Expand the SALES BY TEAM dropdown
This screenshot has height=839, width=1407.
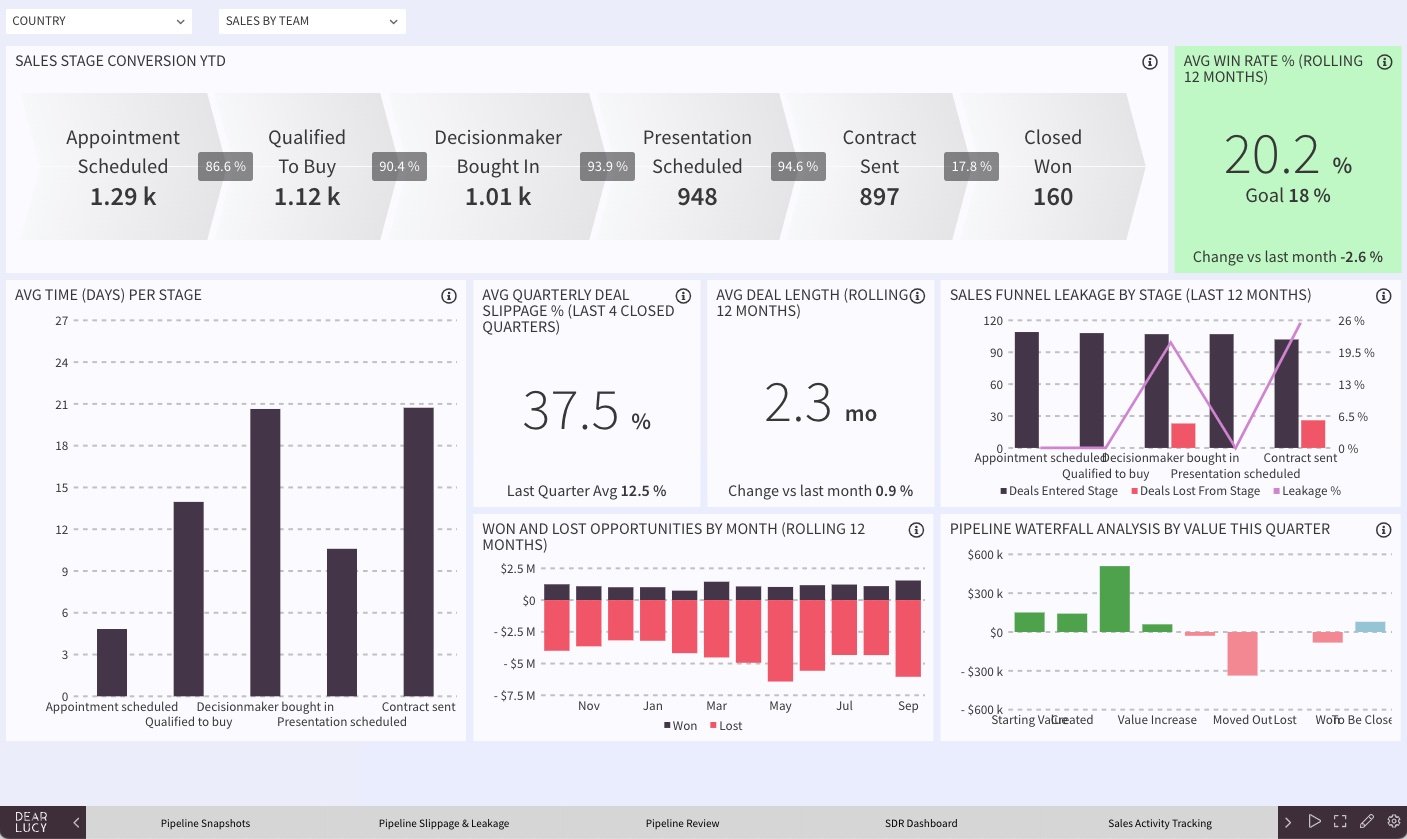pyautogui.click(x=311, y=21)
